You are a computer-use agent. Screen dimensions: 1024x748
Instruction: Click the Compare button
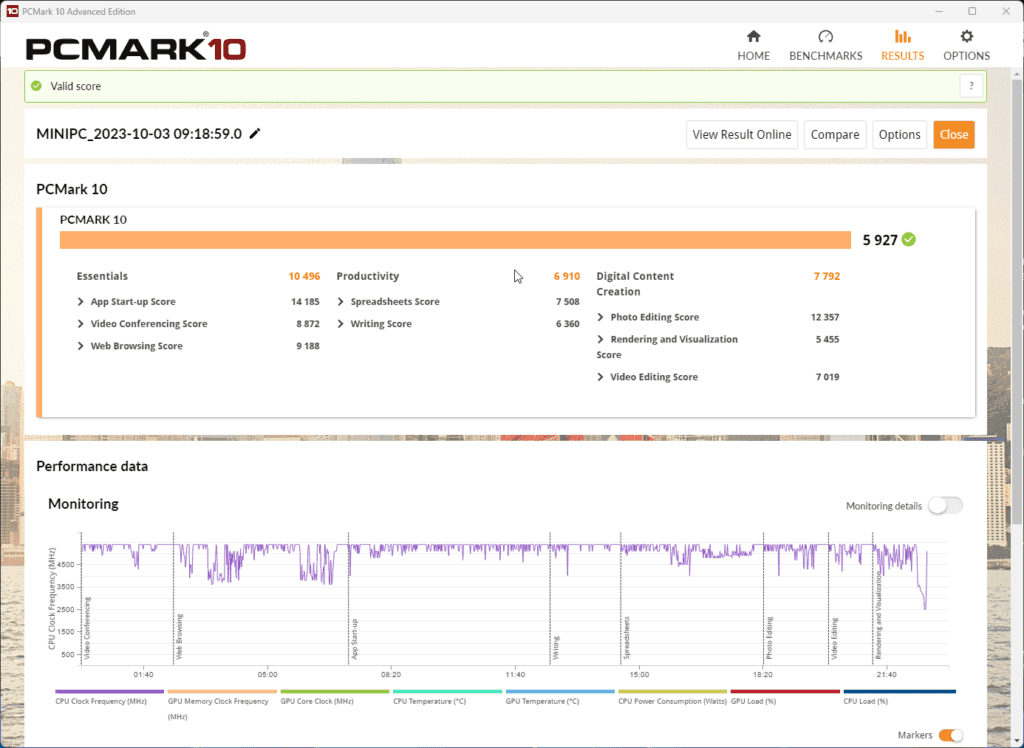pos(834,135)
